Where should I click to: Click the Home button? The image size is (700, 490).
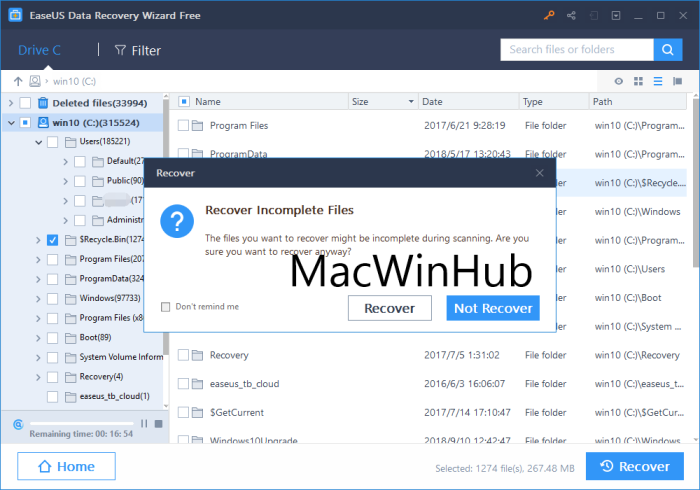(66, 466)
